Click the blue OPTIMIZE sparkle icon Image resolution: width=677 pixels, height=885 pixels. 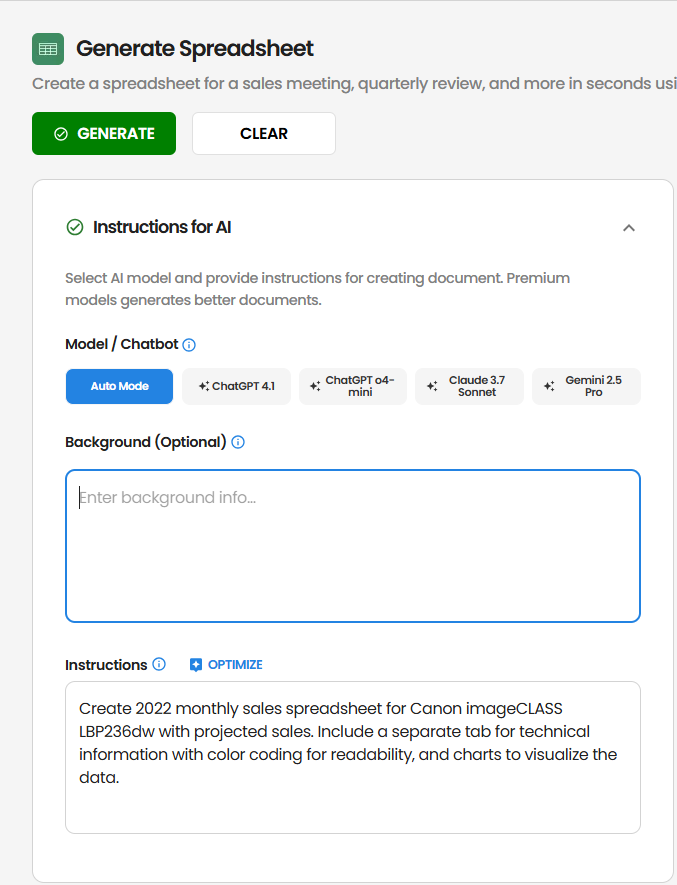[196, 663]
